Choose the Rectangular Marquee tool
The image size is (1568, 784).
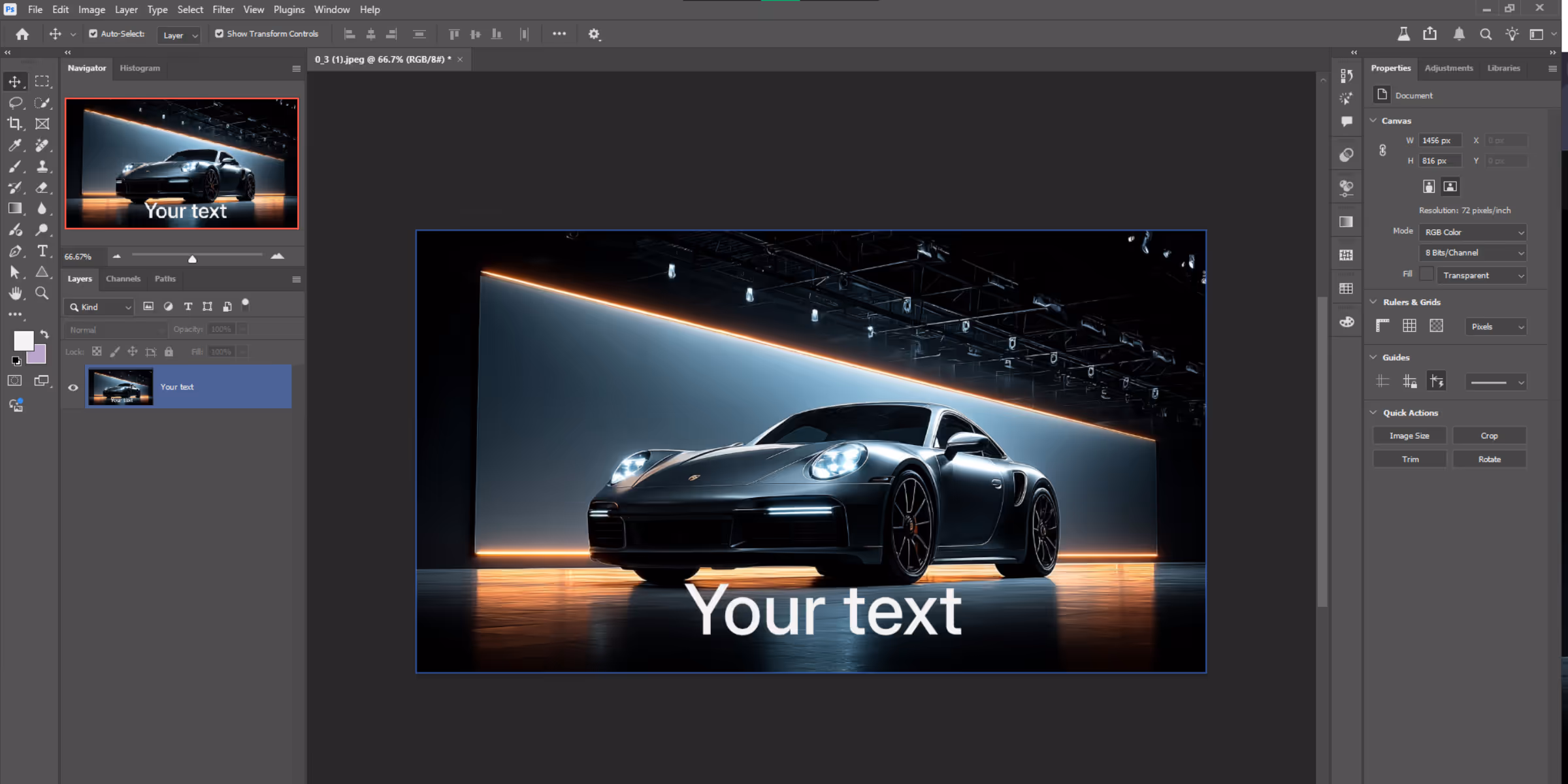[42, 82]
